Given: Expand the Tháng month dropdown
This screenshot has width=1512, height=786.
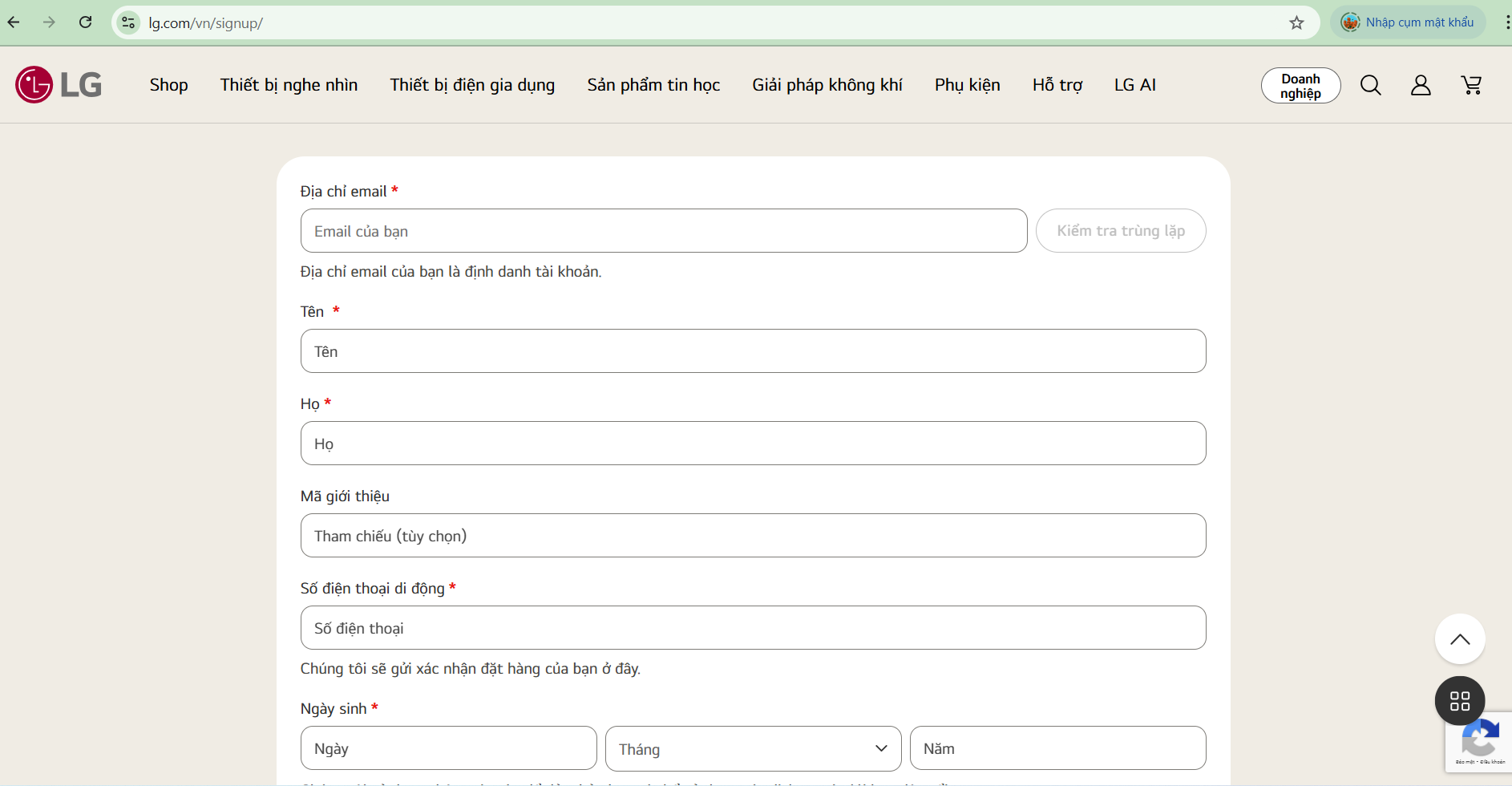Looking at the screenshot, I should point(753,749).
